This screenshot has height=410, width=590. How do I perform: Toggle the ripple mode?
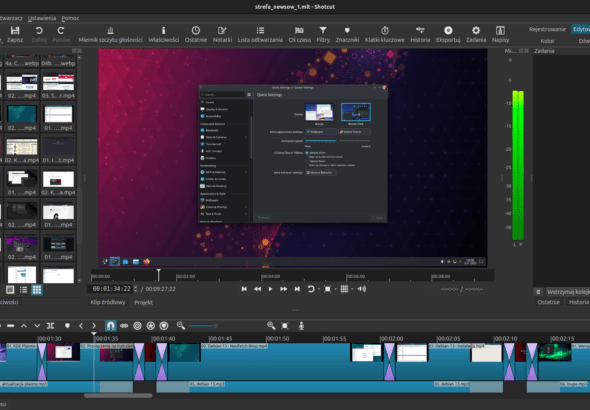(x=137, y=326)
